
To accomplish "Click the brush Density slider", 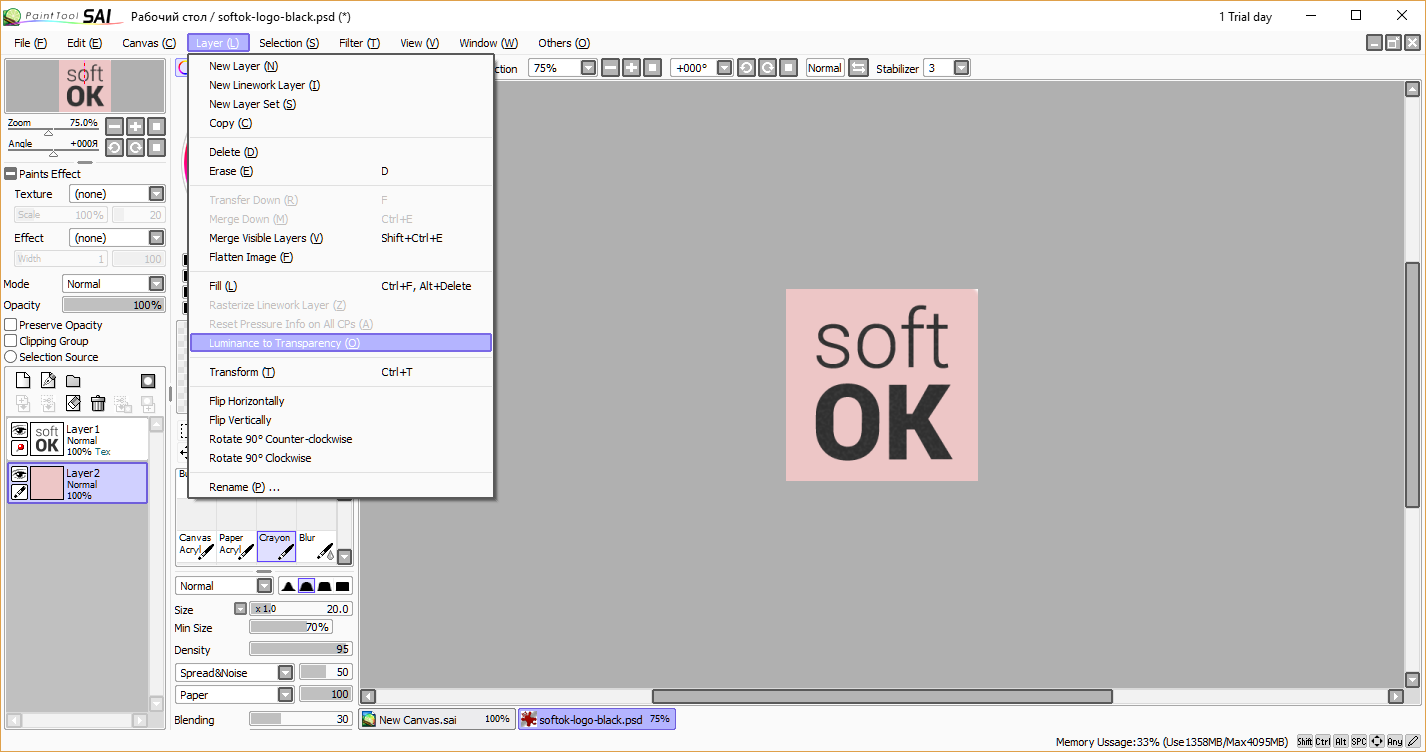I will coord(301,650).
